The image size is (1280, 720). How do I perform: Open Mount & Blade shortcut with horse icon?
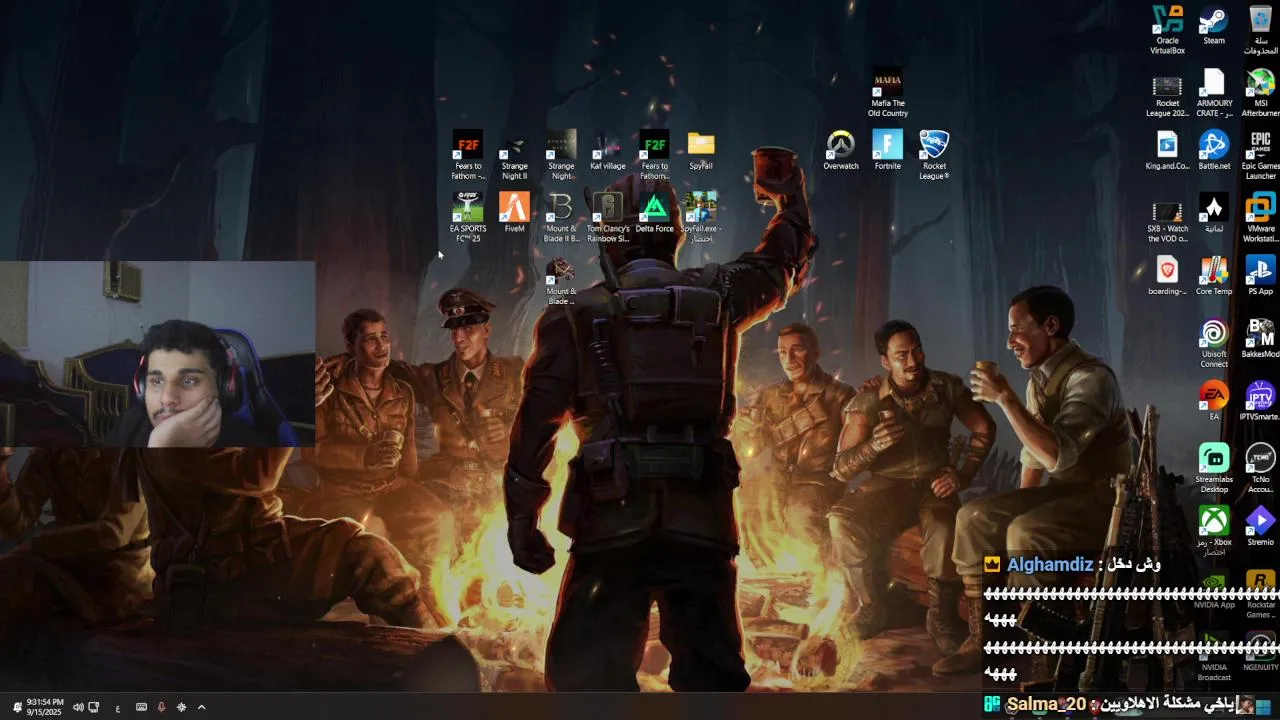click(561, 282)
